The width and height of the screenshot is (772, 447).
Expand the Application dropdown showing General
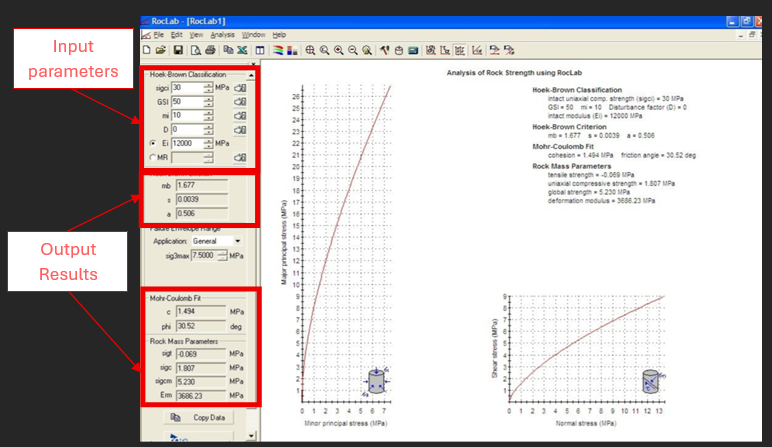238,241
